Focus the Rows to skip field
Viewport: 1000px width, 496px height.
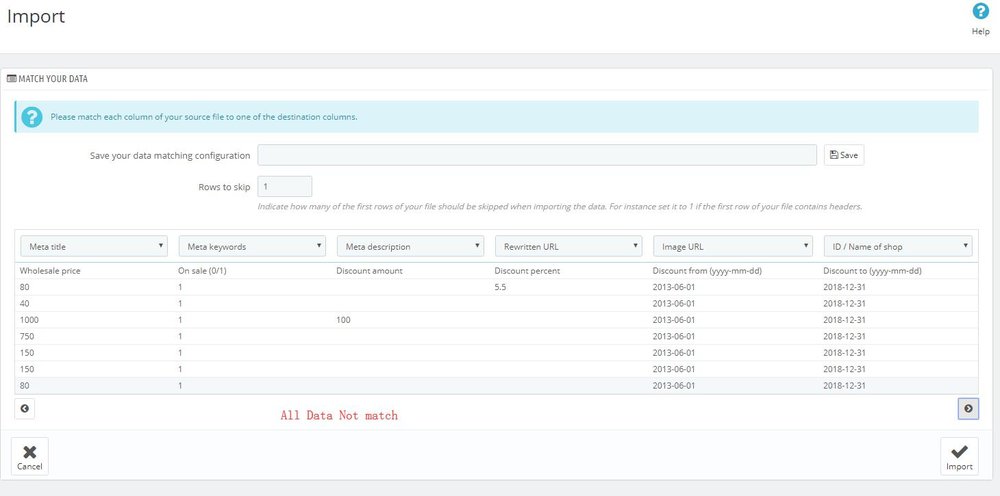point(285,187)
